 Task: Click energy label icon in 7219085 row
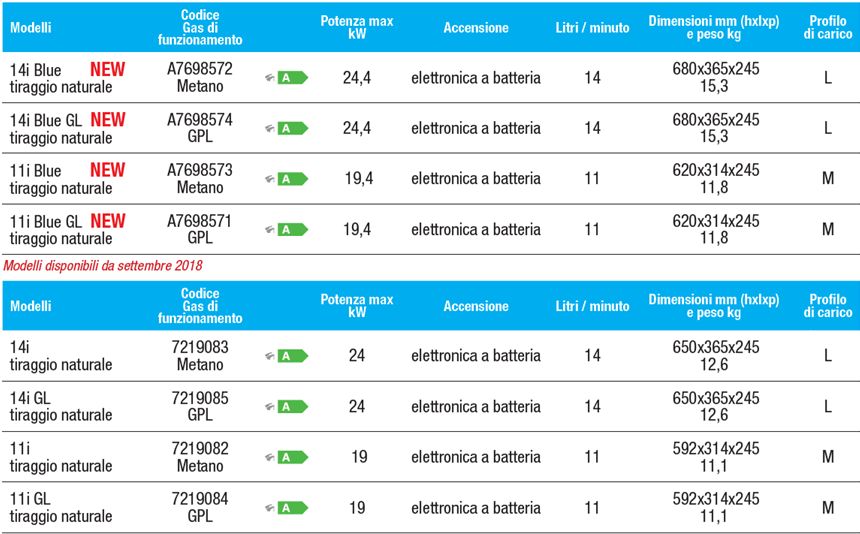[292, 407]
